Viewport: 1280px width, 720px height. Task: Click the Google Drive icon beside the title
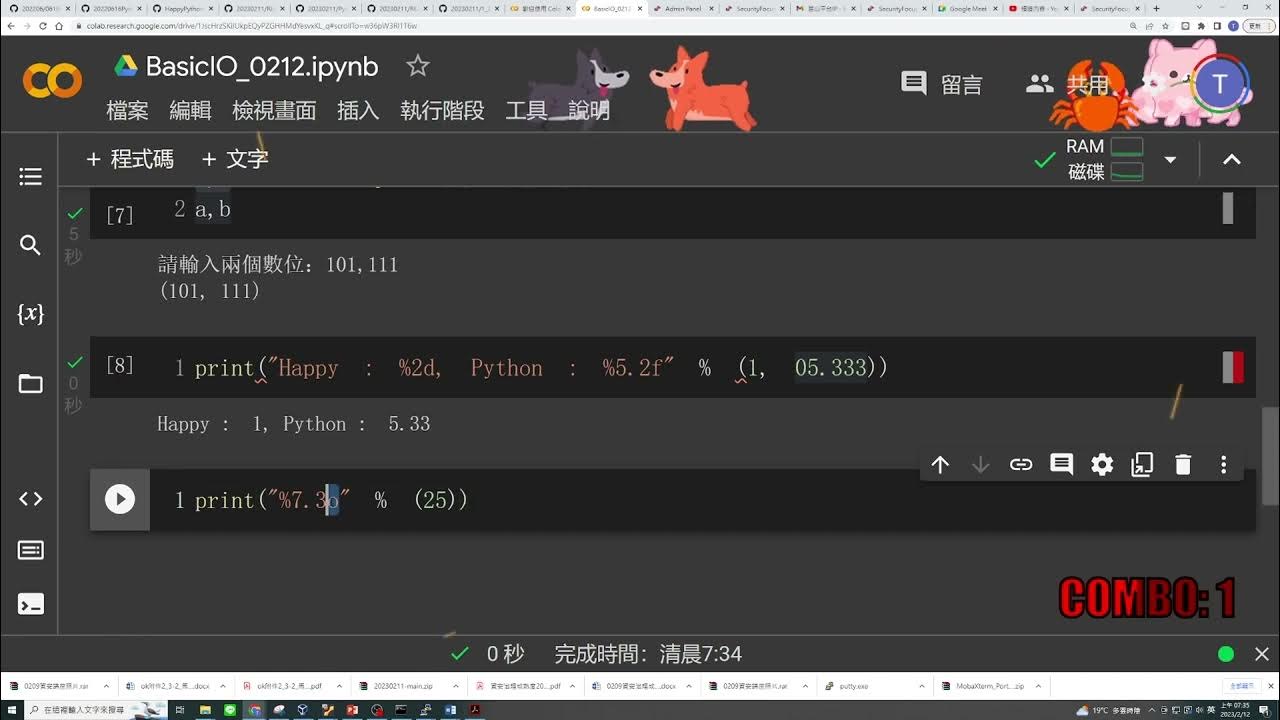click(125, 67)
